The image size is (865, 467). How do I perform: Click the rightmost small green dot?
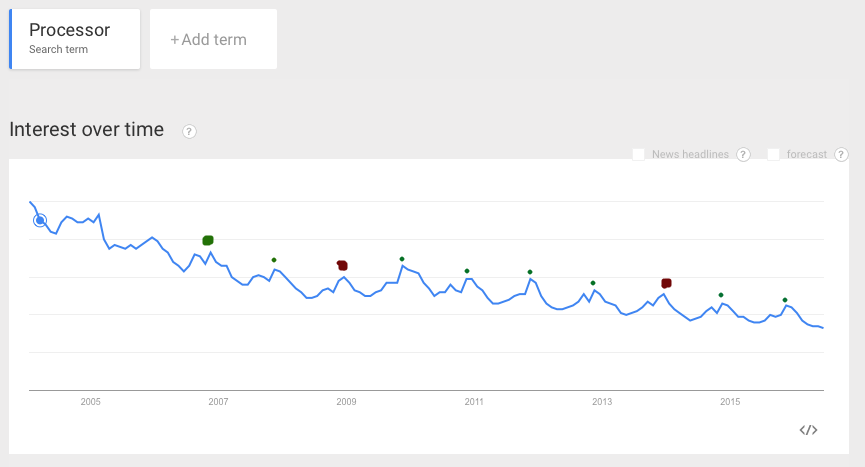point(785,300)
